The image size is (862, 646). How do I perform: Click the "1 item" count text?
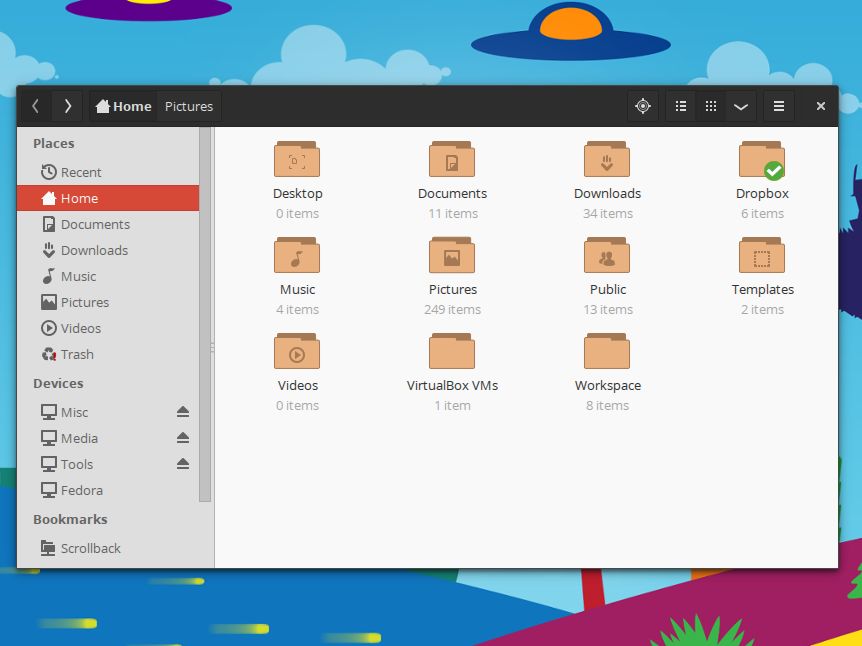(452, 405)
